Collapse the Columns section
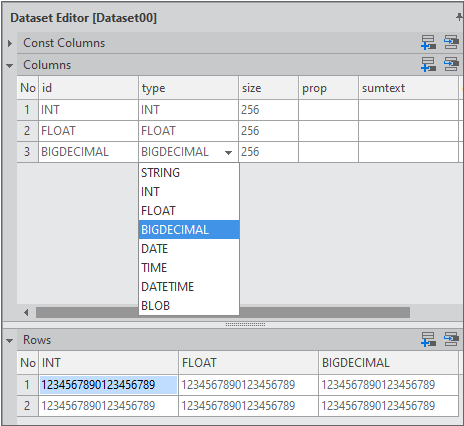Viewport: 464px width, 426px height. pyautogui.click(x=10, y=66)
